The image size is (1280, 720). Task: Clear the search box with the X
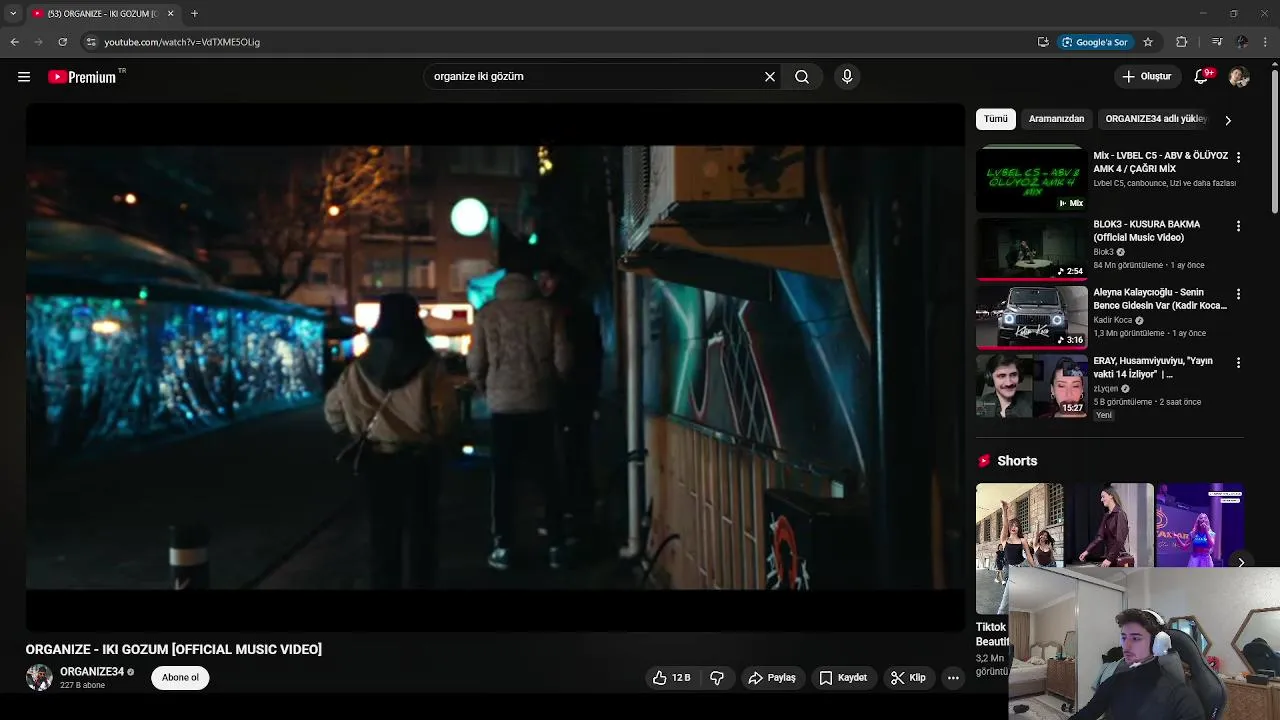coord(770,77)
